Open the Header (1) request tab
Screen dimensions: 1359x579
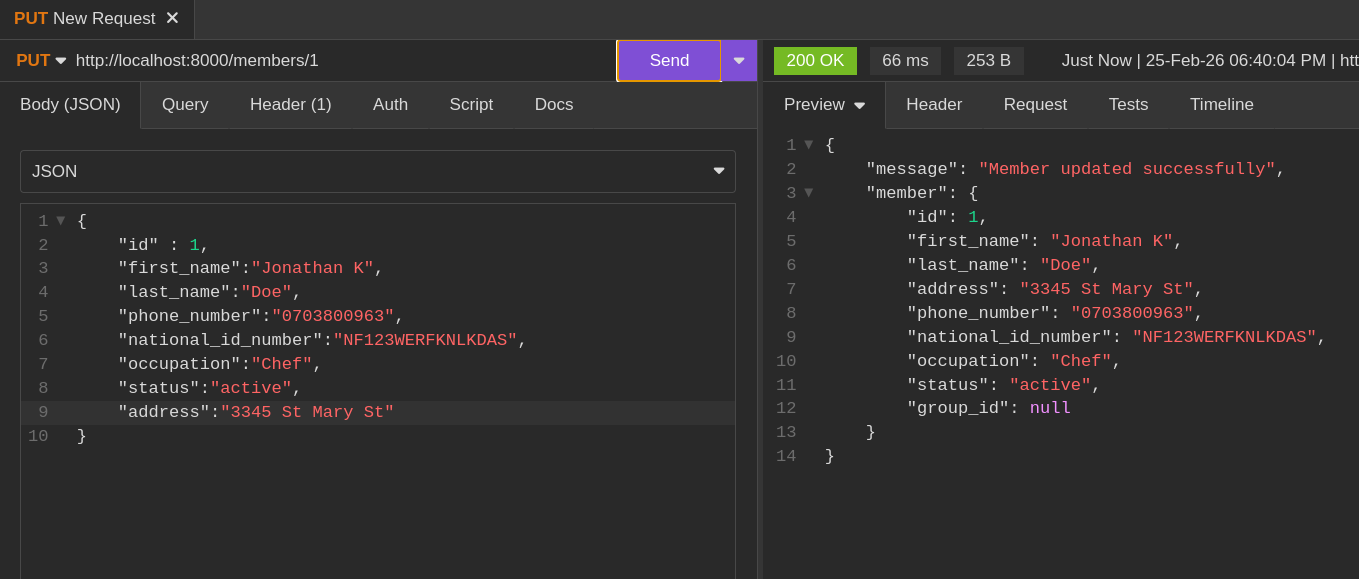pyautogui.click(x=290, y=105)
